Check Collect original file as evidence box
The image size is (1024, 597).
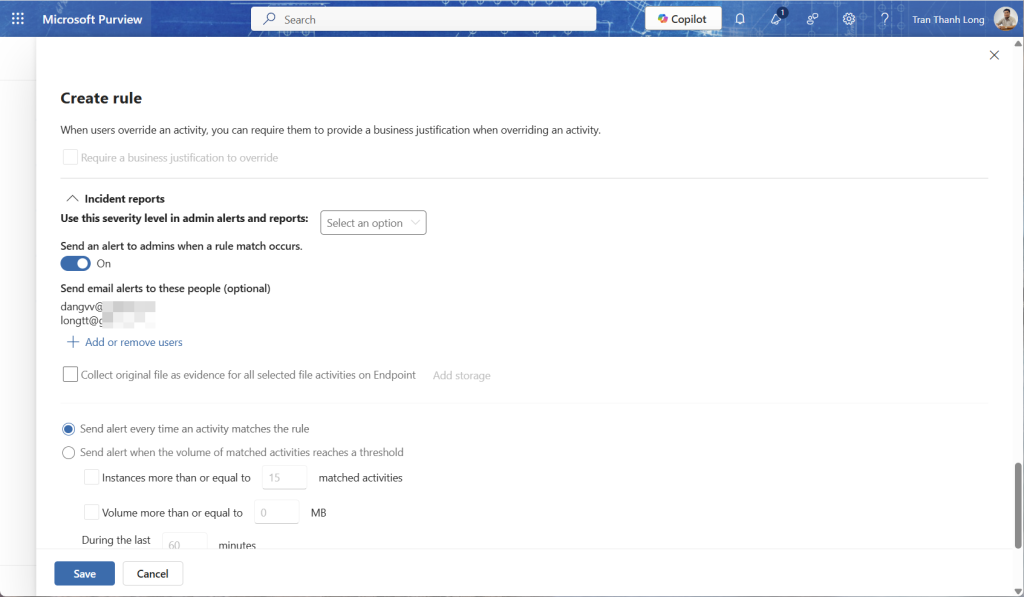coord(70,375)
